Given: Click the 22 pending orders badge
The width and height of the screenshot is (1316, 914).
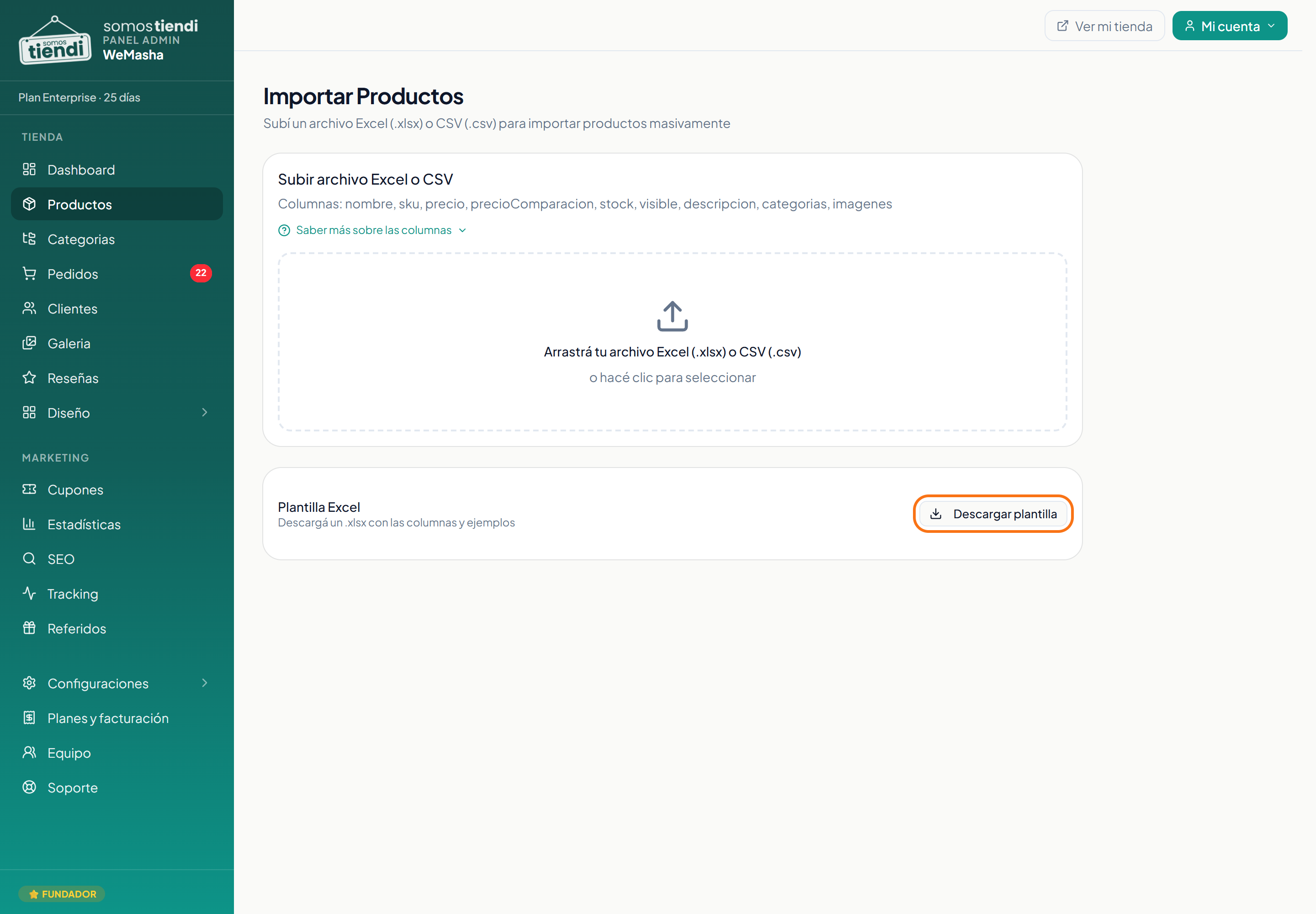Looking at the screenshot, I should 201,273.
